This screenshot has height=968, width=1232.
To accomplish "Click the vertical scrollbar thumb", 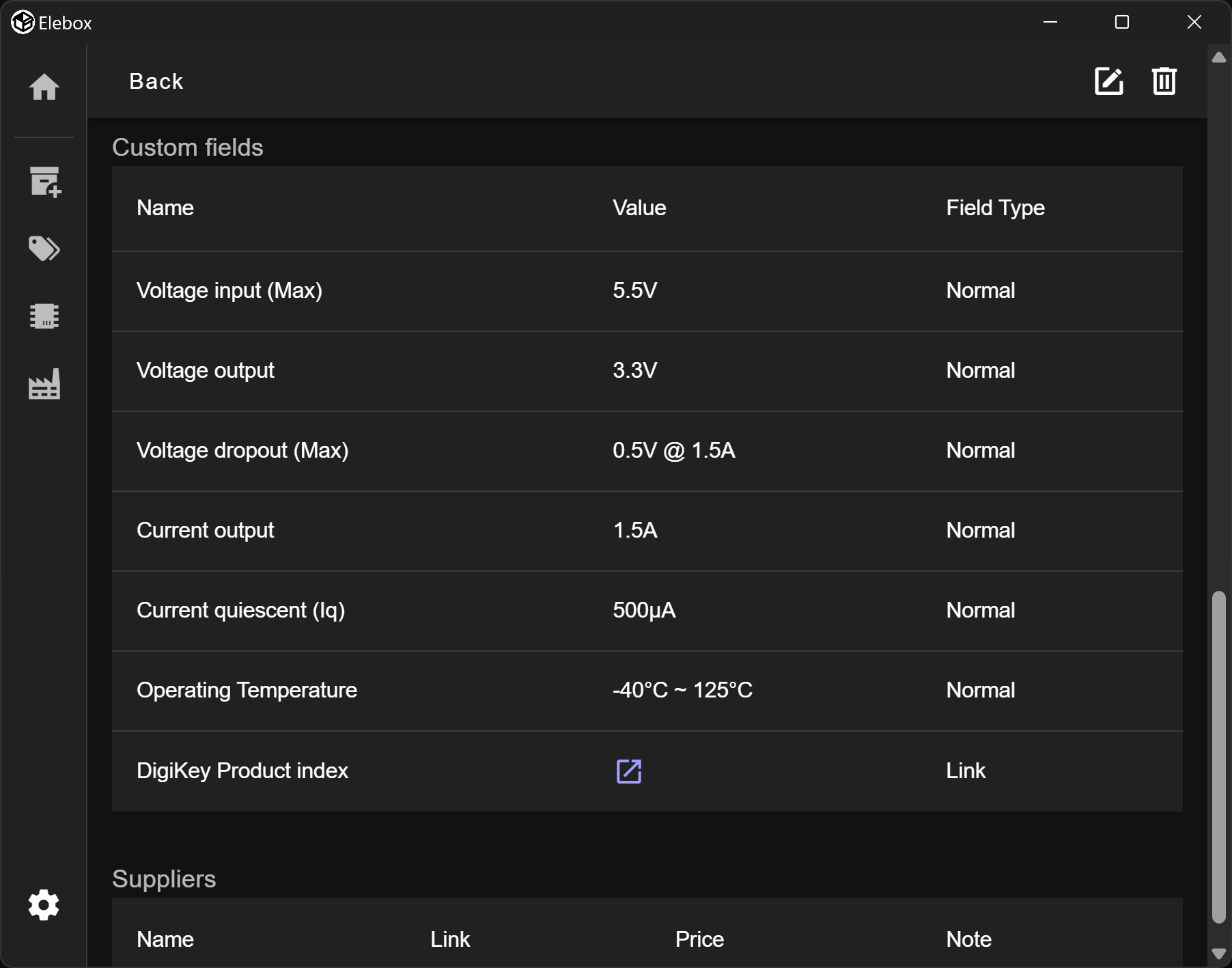I will point(1219,756).
